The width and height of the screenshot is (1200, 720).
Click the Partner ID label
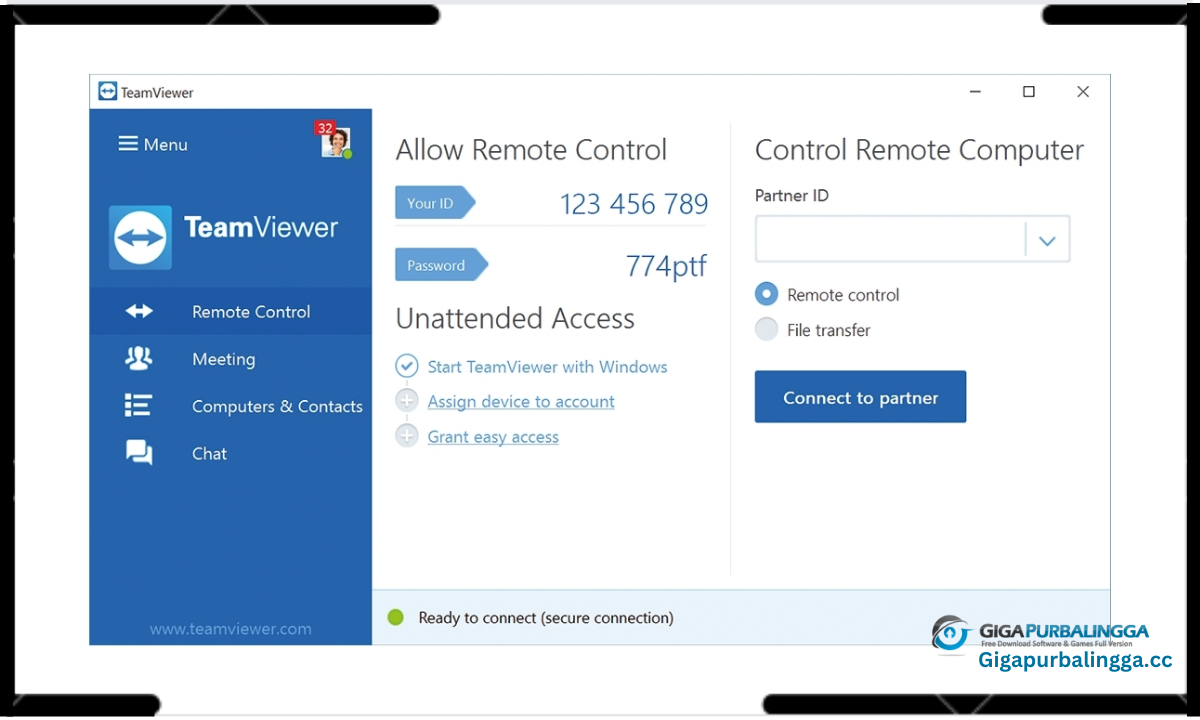791,195
